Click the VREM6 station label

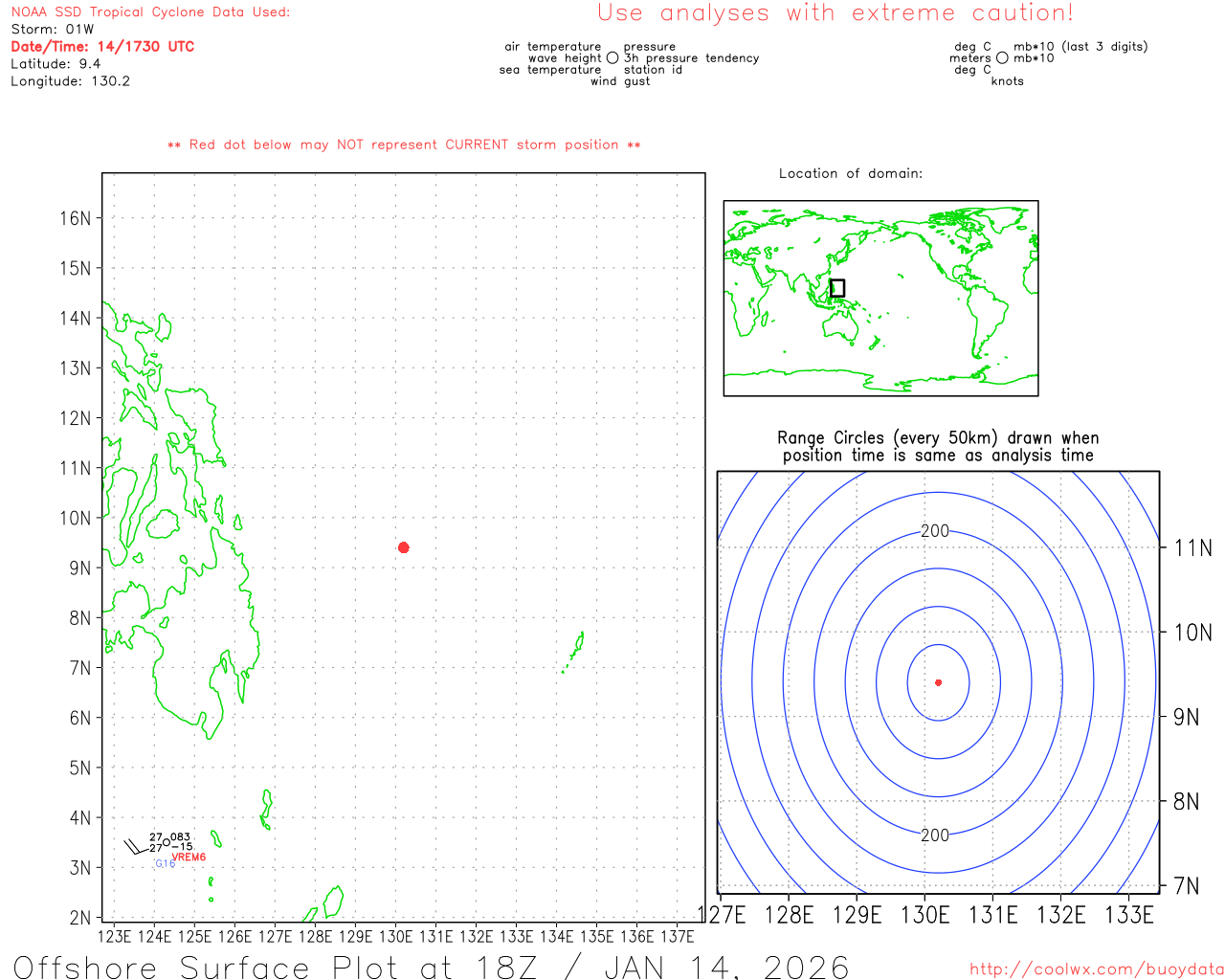(189, 857)
